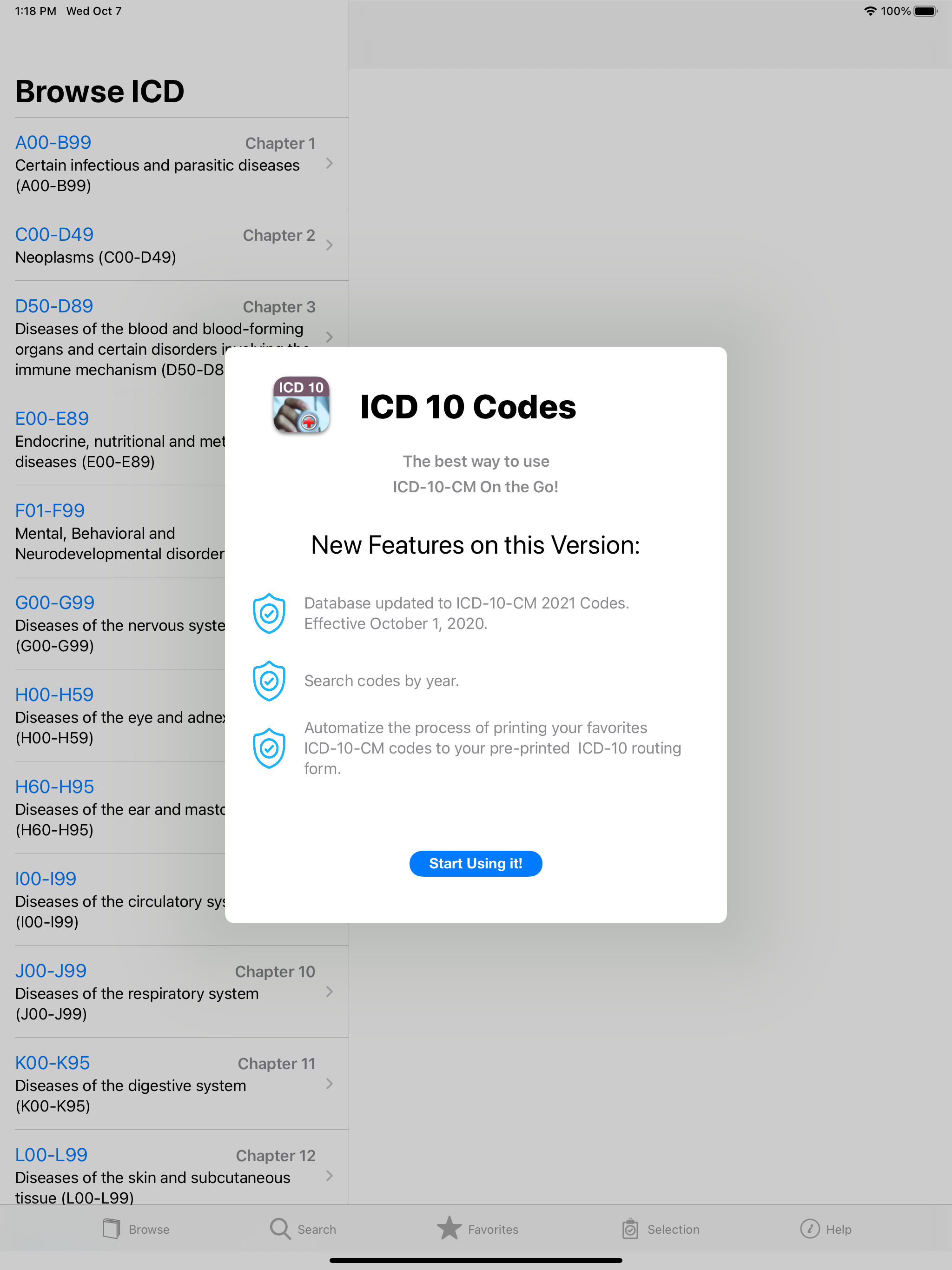This screenshot has height=1270, width=952.
Task: Open the A00-B99 code range link
Action: tap(53, 142)
